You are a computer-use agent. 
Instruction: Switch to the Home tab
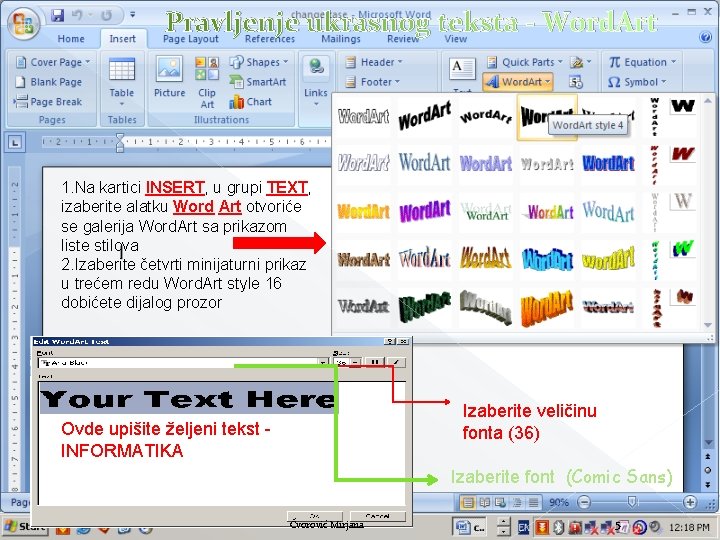[71, 39]
